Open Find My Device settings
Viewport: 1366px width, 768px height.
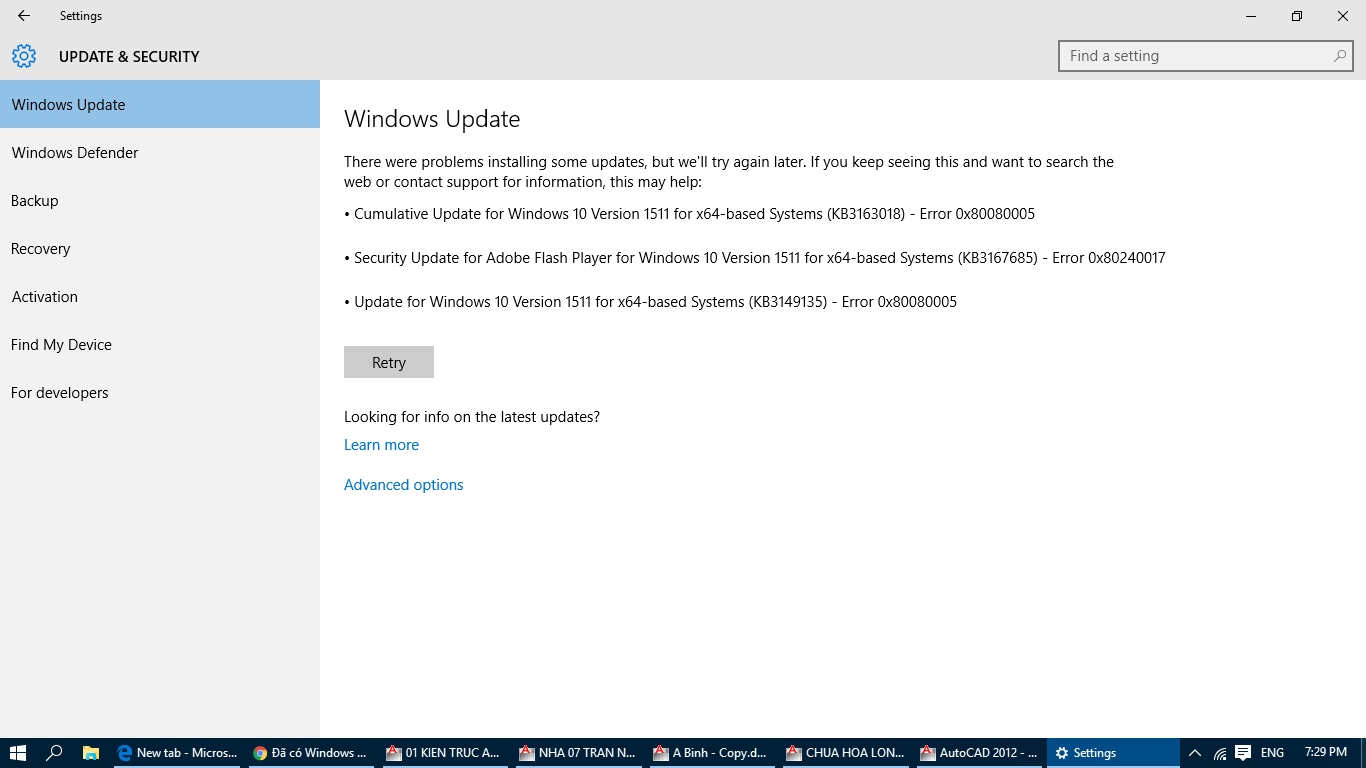(x=160, y=344)
